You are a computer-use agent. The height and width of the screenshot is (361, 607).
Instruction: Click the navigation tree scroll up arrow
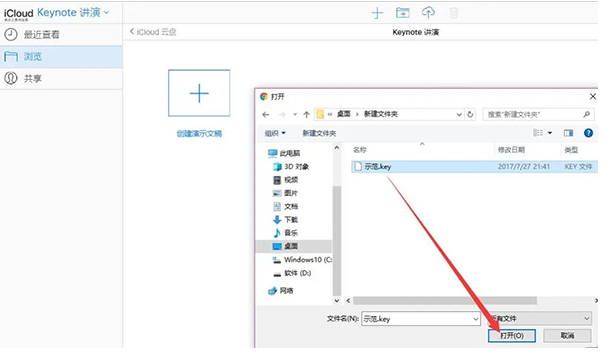coord(336,148)
